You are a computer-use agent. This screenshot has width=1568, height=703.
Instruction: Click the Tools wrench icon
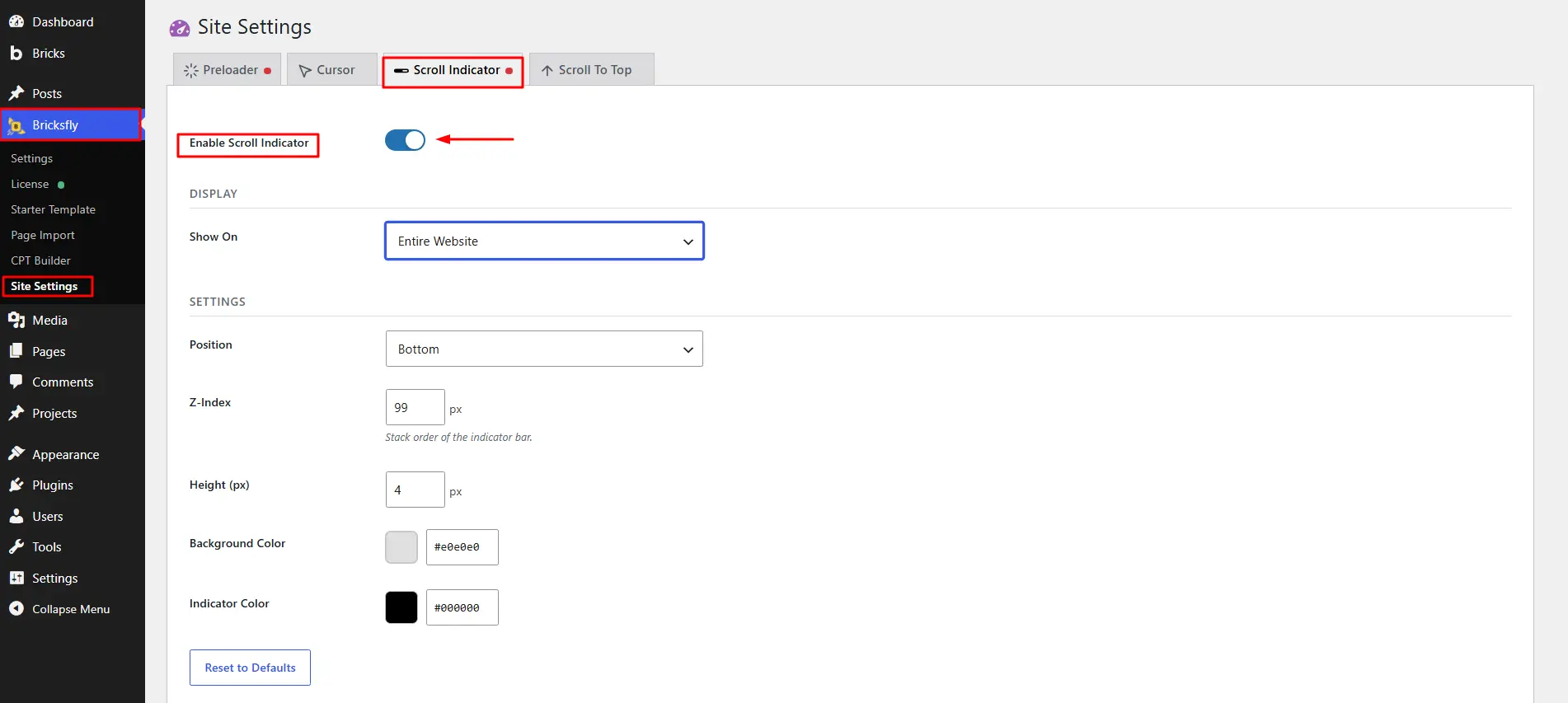pos(16,546)
